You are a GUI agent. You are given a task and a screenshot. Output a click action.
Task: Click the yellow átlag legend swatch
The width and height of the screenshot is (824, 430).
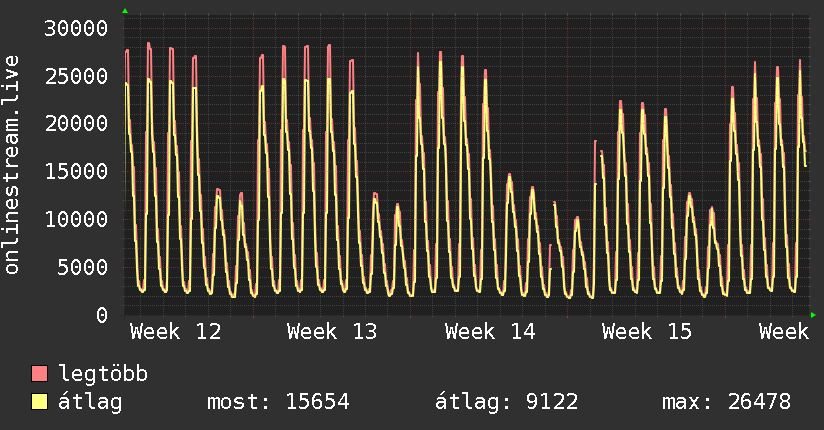pyautogui.click(x=39, y=402)
